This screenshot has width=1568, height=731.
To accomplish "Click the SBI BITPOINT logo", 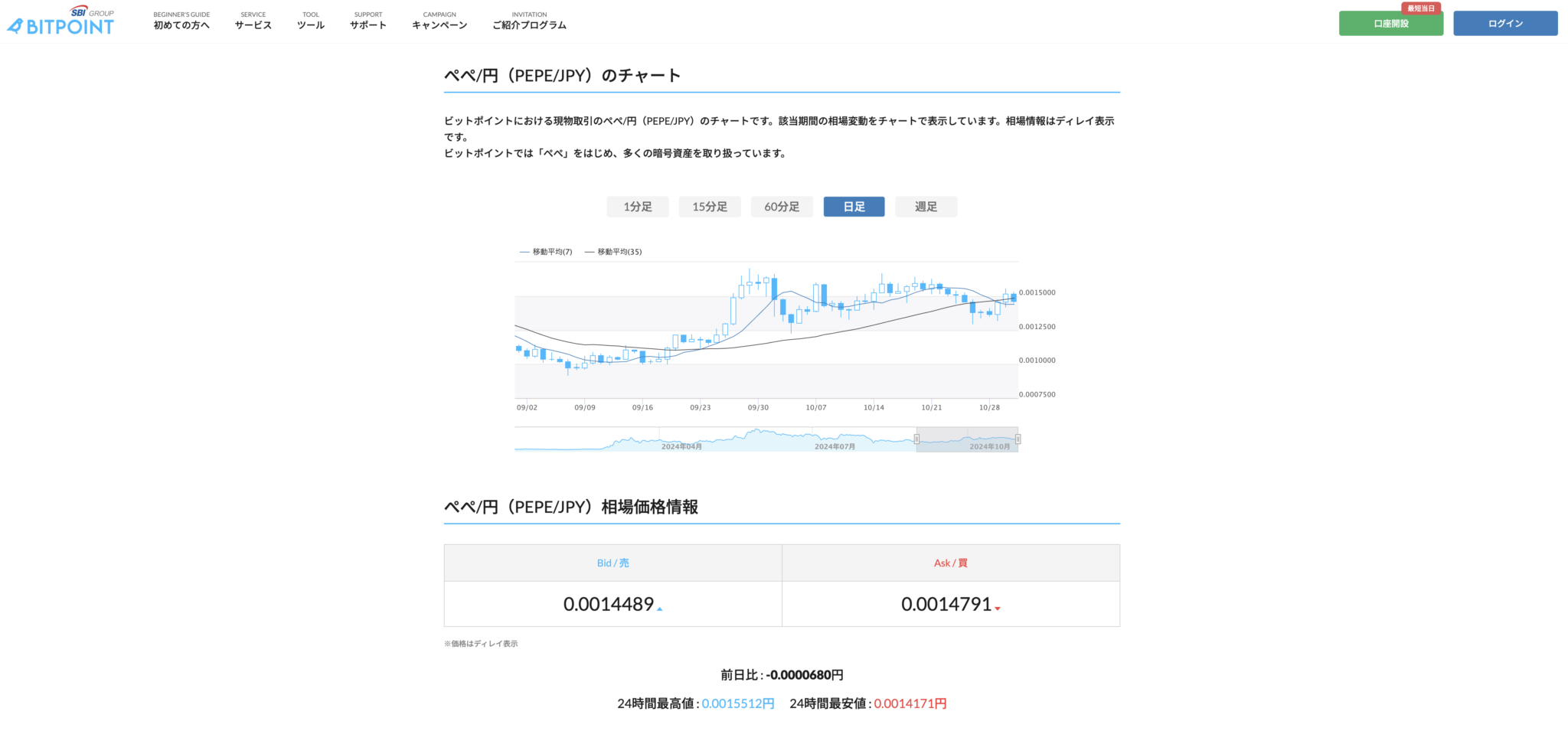I will coord(61,21).
